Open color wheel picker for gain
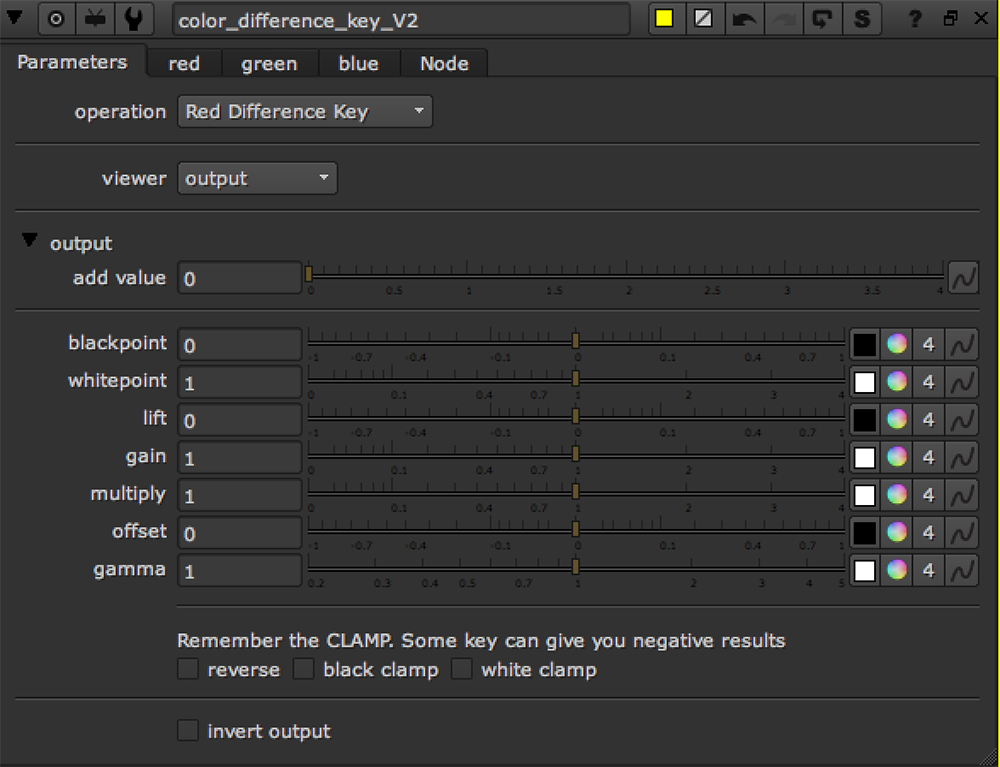1000x767 pixels. (x=896, y=458)
